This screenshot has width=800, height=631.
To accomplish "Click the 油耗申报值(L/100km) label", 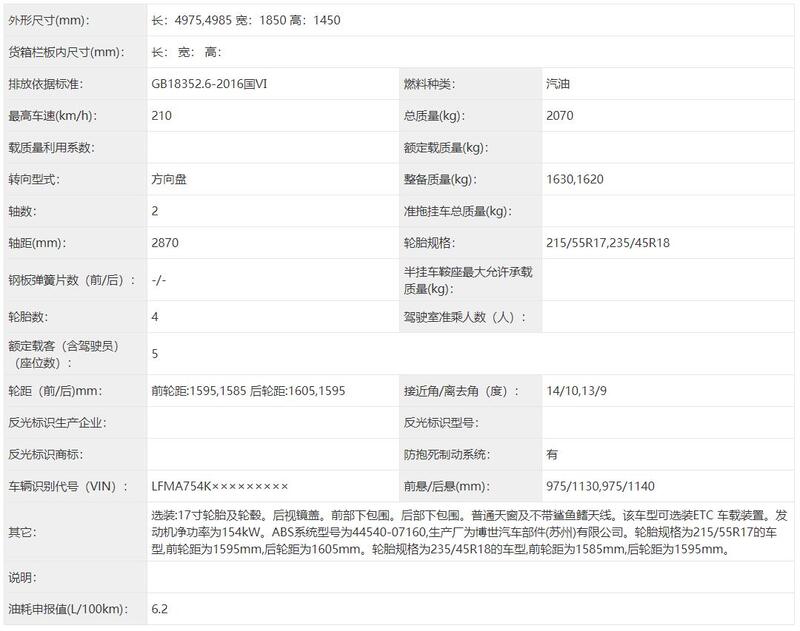I will 68,609.
